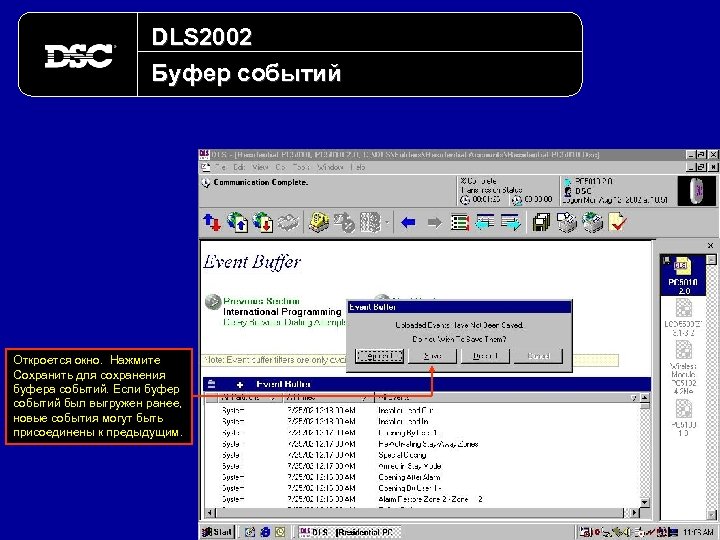Open the Window menu

point(330,168)
